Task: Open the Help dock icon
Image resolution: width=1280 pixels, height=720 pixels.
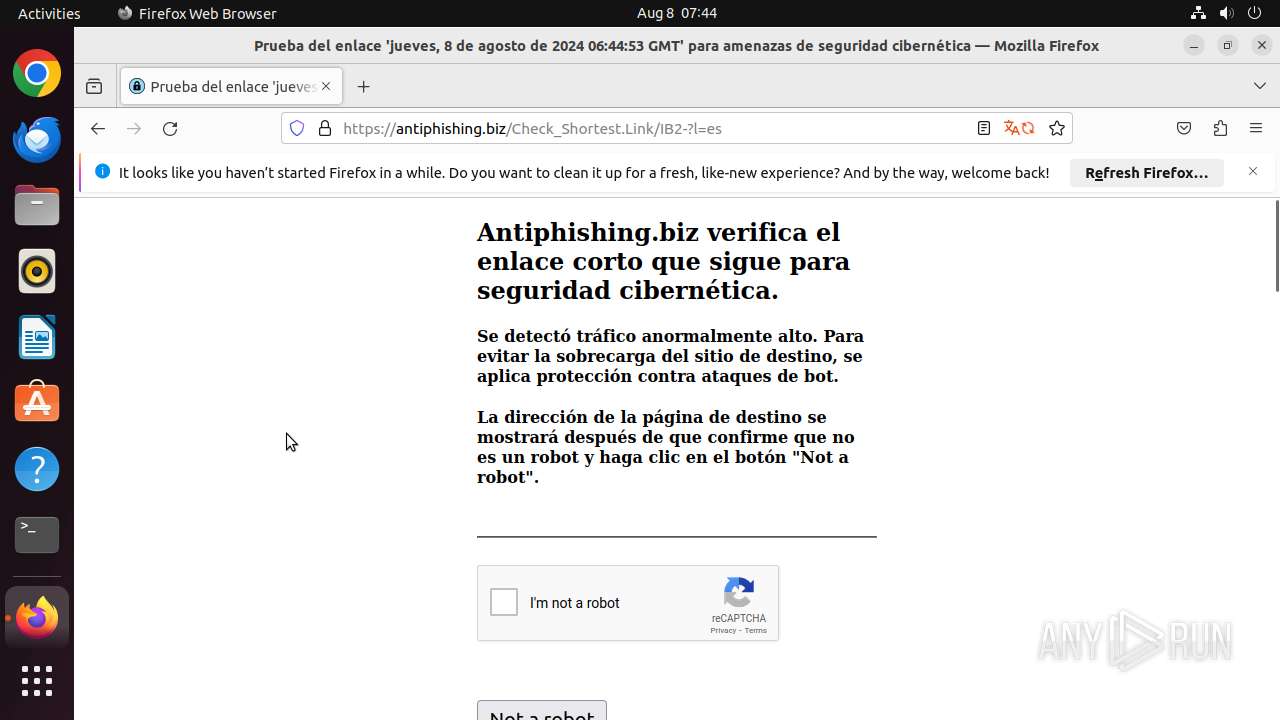Action: 37,469
